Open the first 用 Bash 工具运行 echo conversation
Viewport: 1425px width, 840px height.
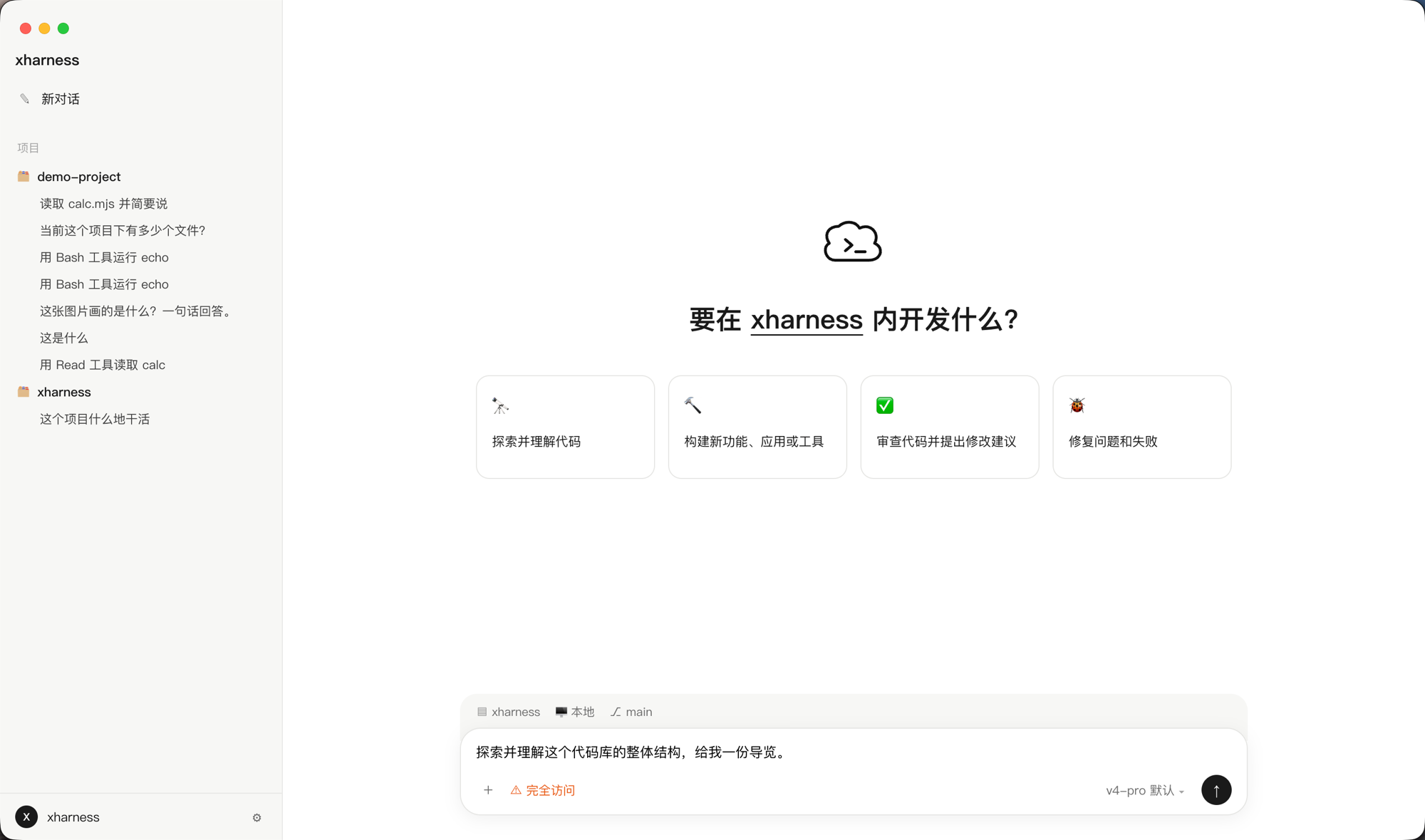tap(104, 257)
